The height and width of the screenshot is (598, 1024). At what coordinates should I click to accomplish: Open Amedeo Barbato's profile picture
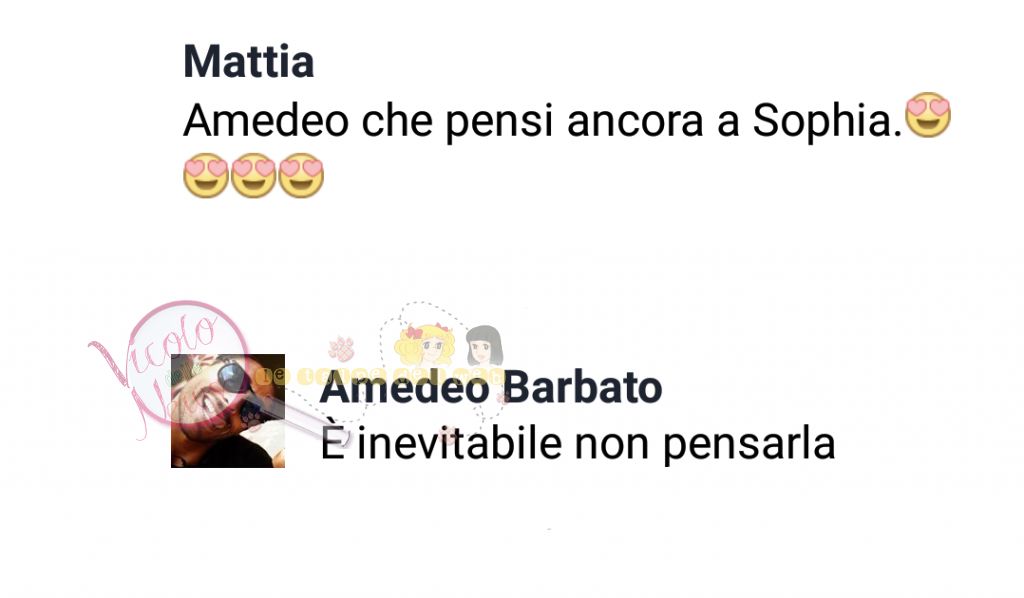coord(228,411)
